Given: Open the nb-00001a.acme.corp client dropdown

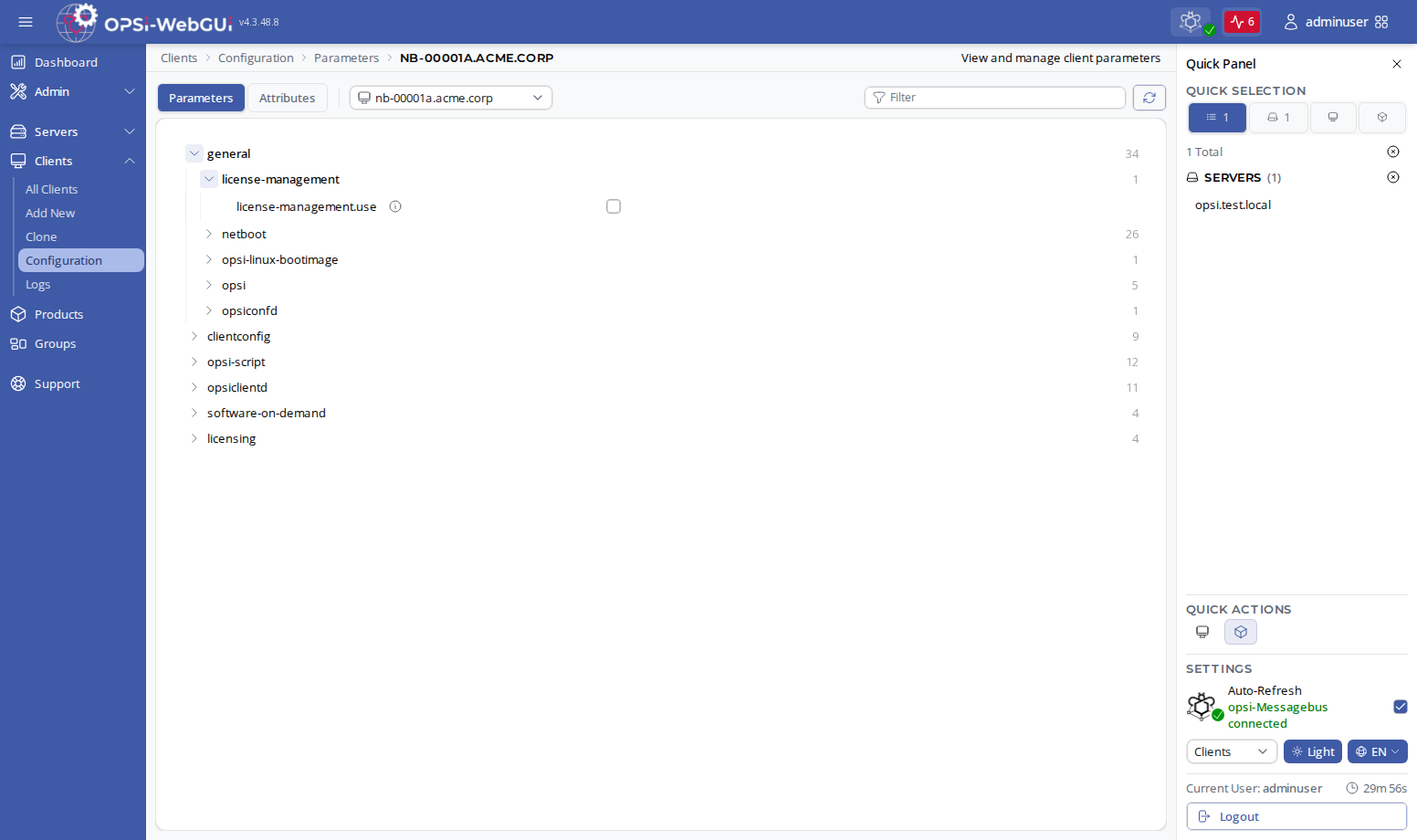Looking at the screenshot, I should tap(451, 98).
